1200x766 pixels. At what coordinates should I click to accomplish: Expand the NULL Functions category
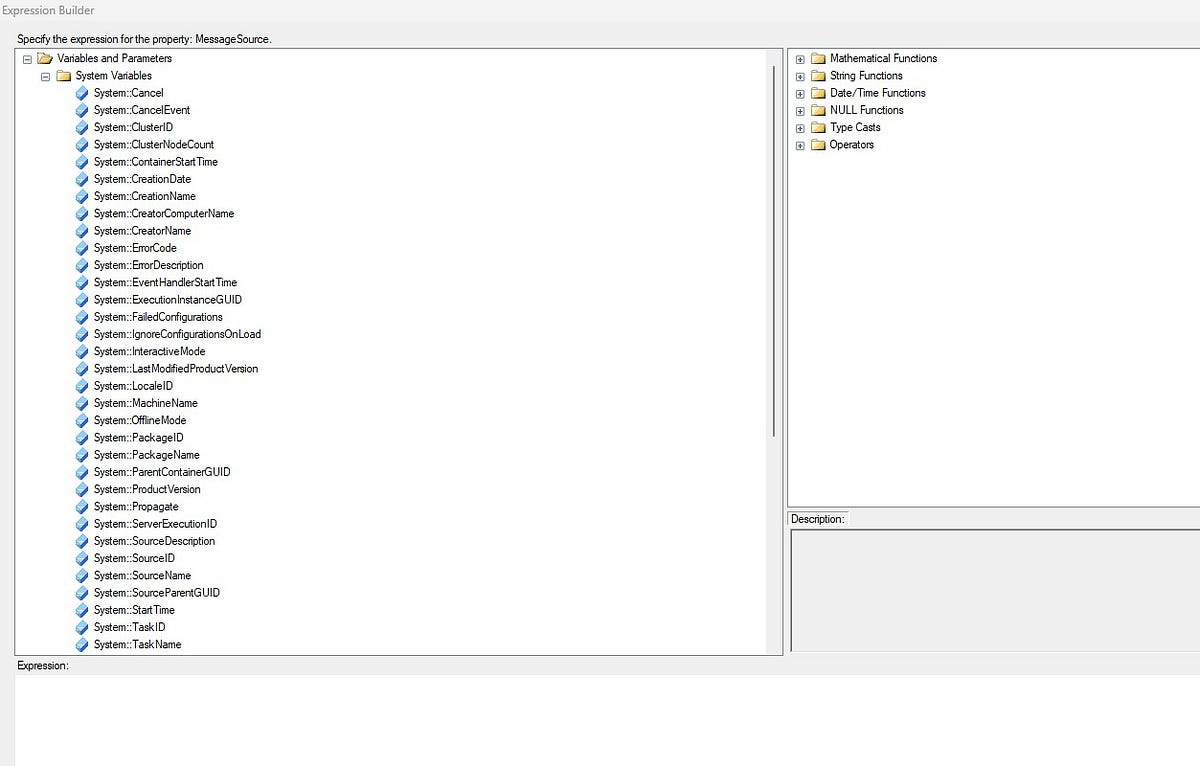tap(799, 110)
